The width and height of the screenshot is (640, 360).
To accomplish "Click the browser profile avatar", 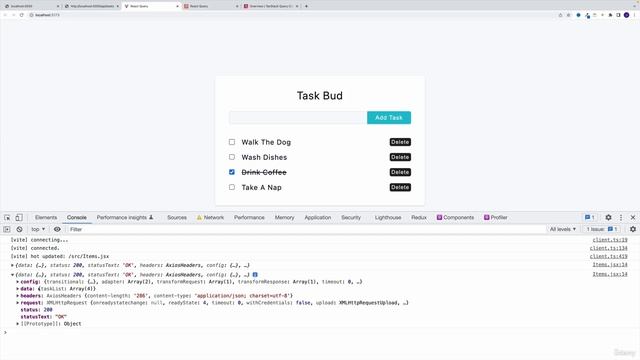I will point(626,15).
